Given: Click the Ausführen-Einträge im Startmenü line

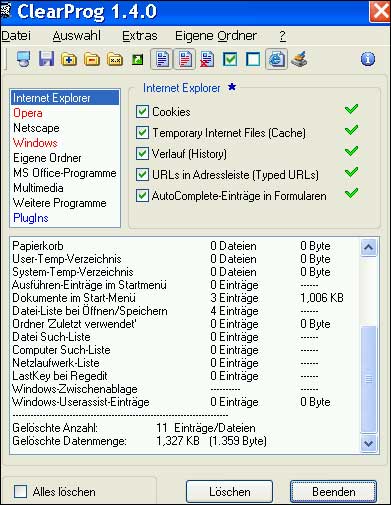Looking at the screenshot, I should click(x=166, y=285).
